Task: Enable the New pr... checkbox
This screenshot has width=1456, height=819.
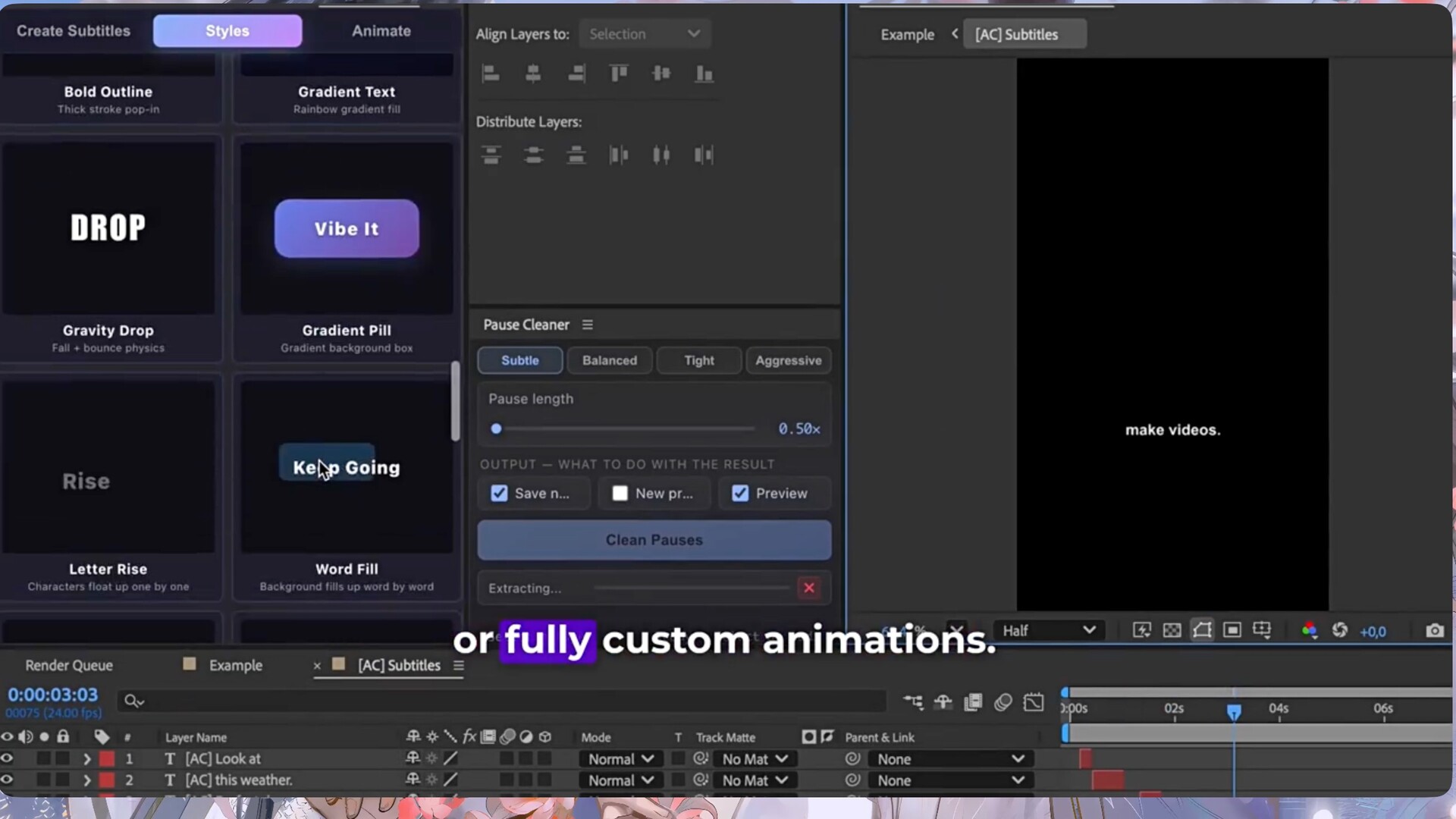Action: click(620, 494)
